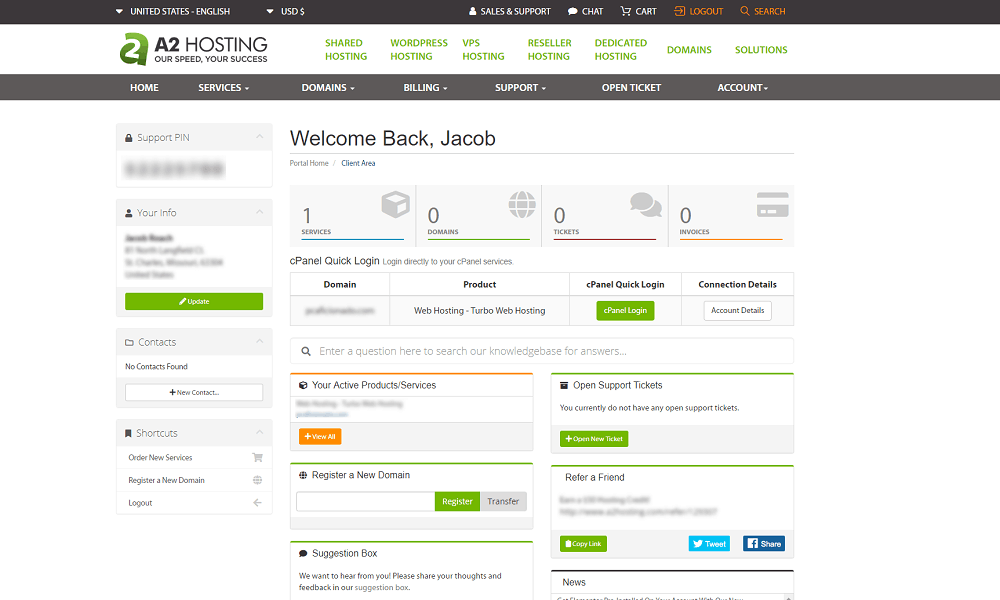Click the cart icon beside Order New Services
Image resolution: width=1000 pixels, height=600 pixels.
257,457
